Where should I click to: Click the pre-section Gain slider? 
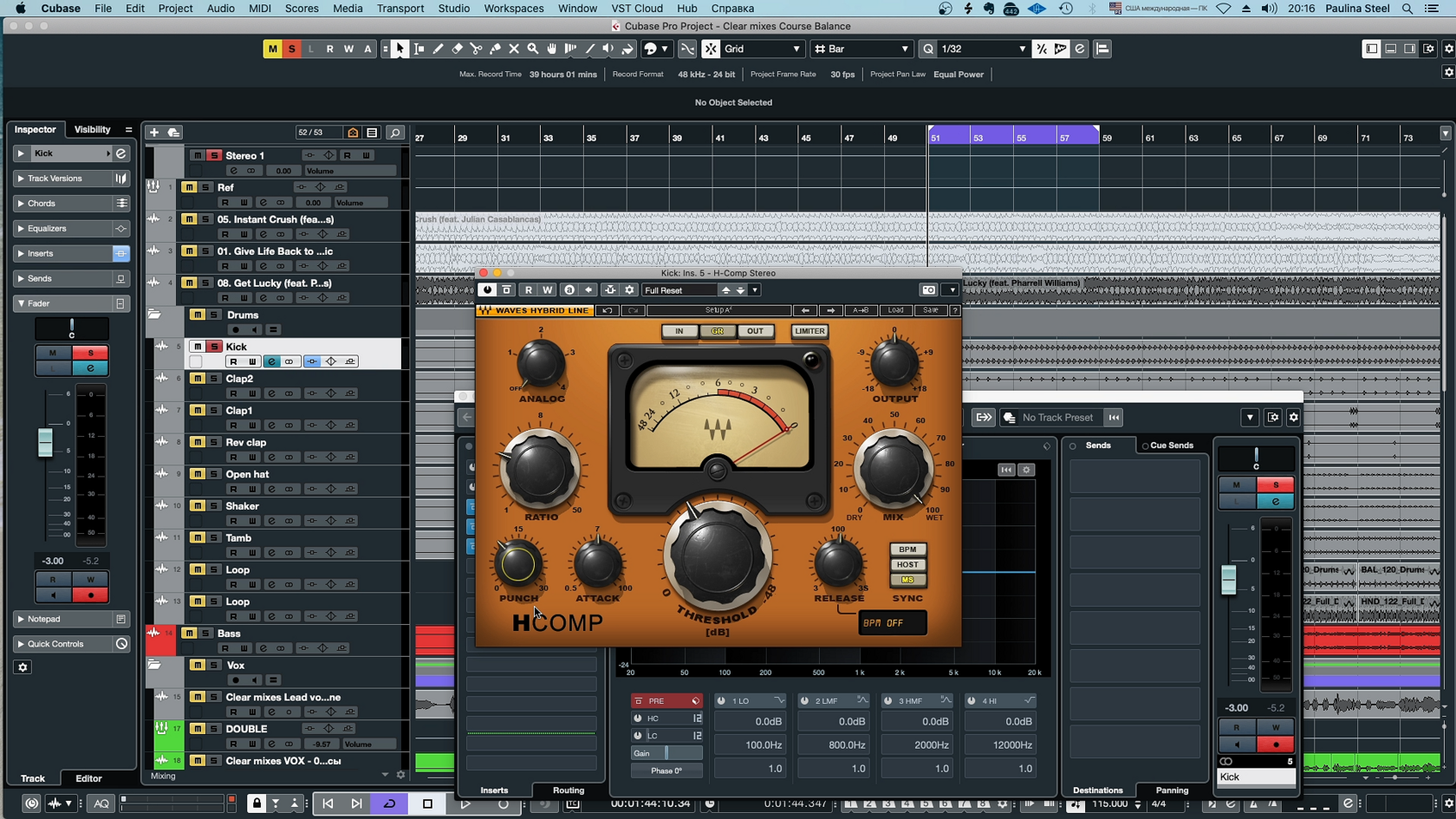666,753
